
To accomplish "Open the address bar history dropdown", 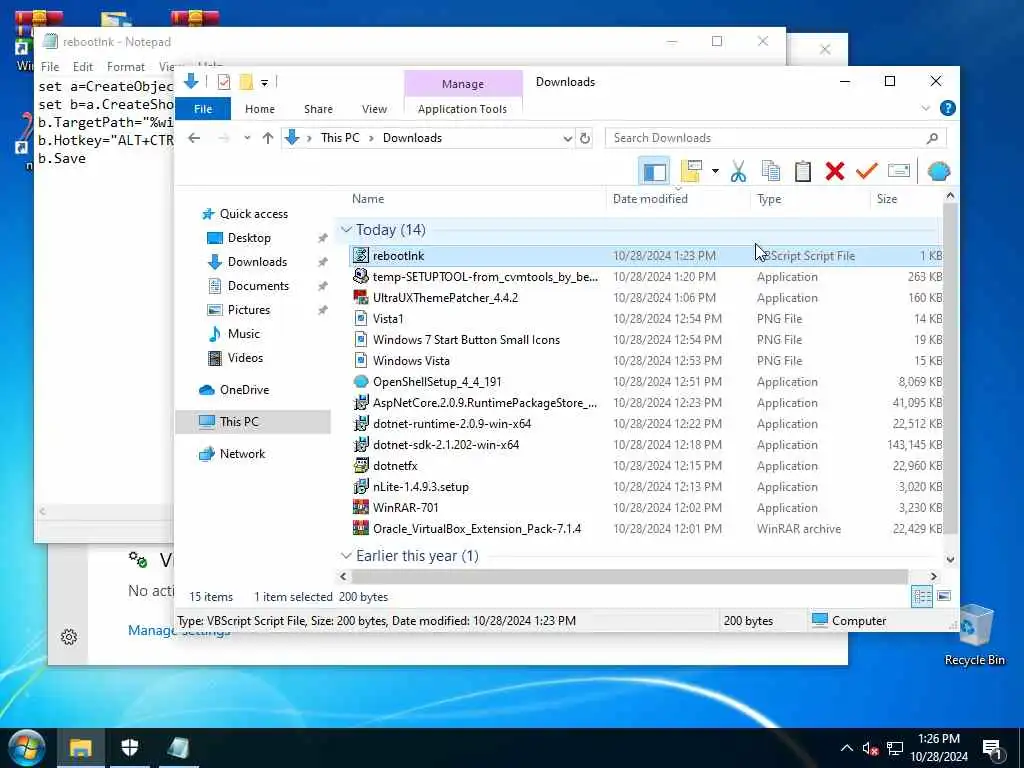I will [567, 138].
